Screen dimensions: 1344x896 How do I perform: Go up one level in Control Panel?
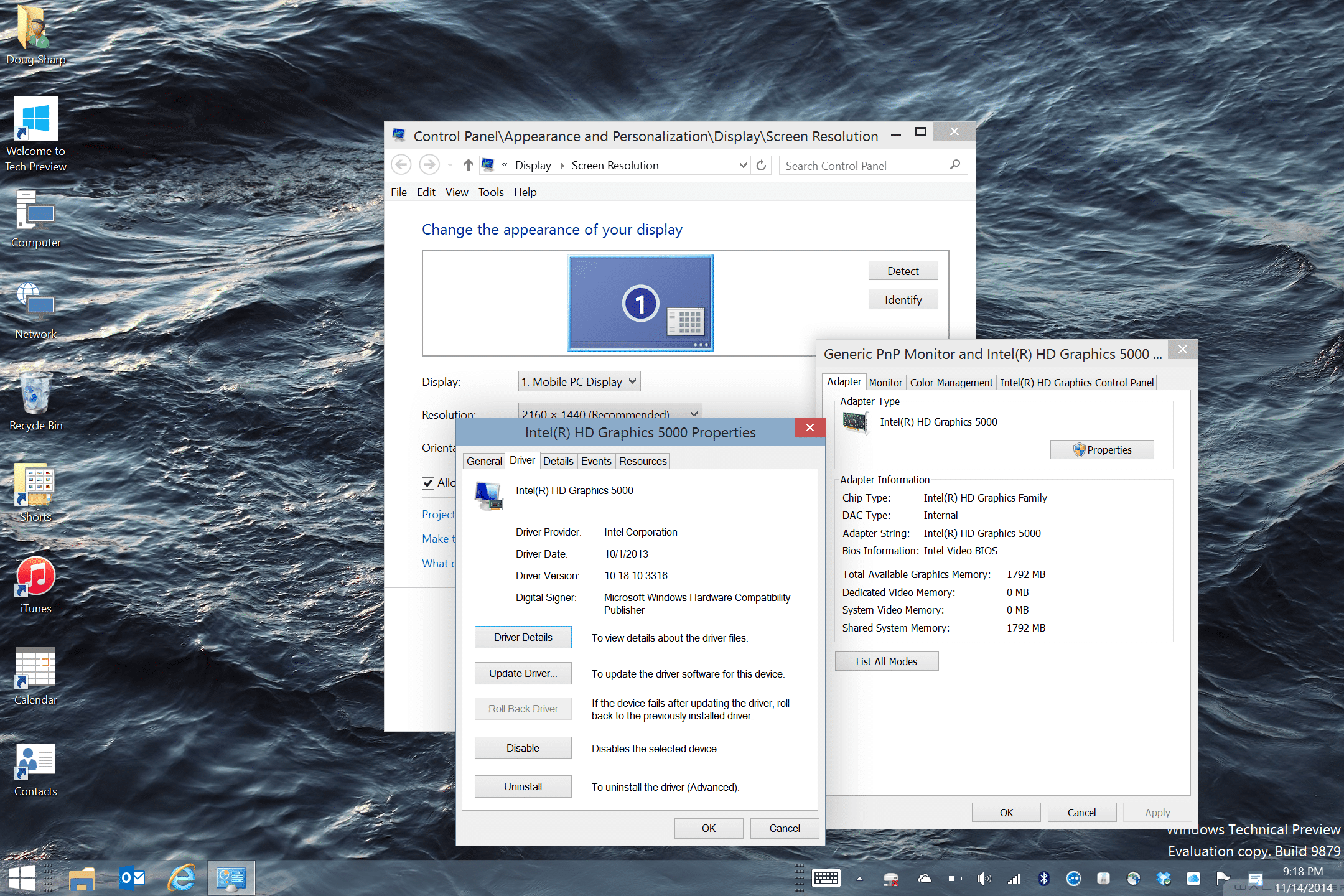(x=469, y=165)
